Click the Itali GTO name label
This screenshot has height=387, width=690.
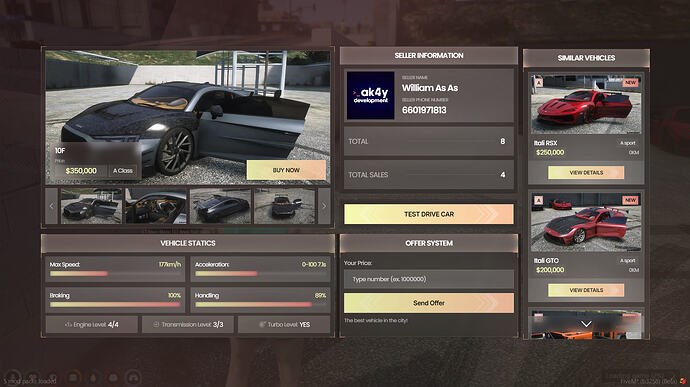[x=546, y=261]
